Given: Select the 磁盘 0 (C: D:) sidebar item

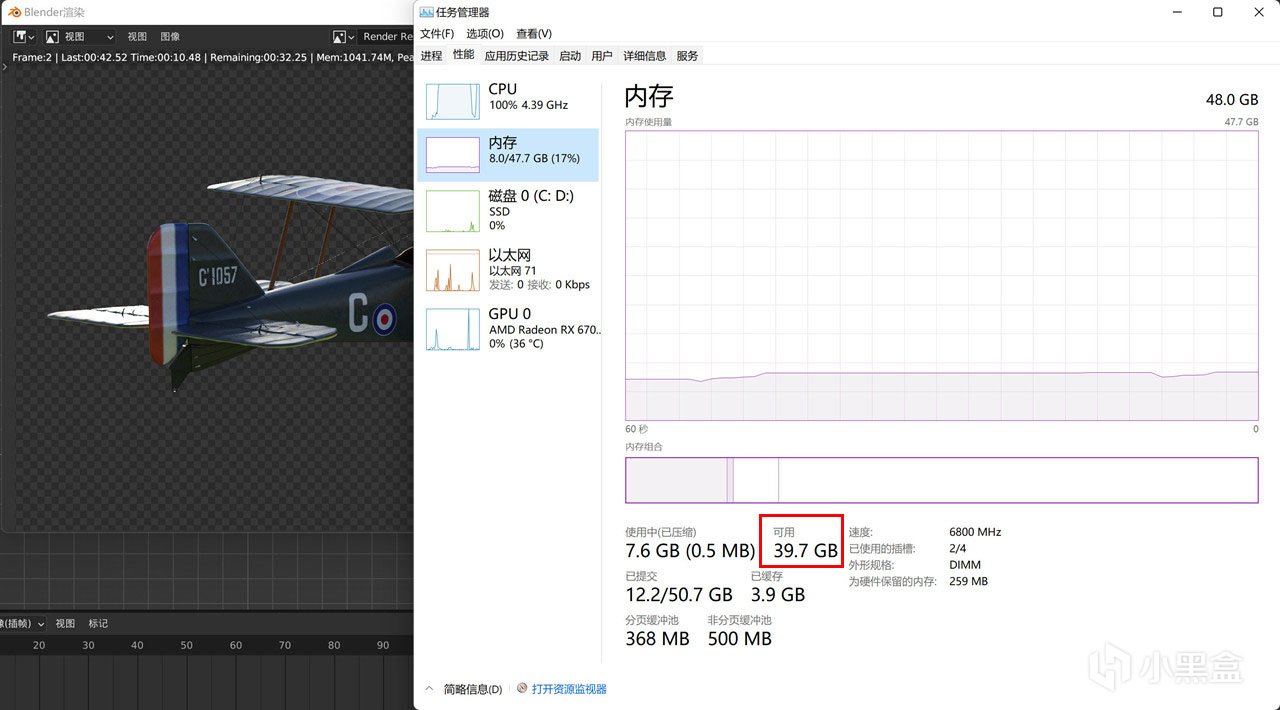Looking at the screenshot, I should (508, 210).
